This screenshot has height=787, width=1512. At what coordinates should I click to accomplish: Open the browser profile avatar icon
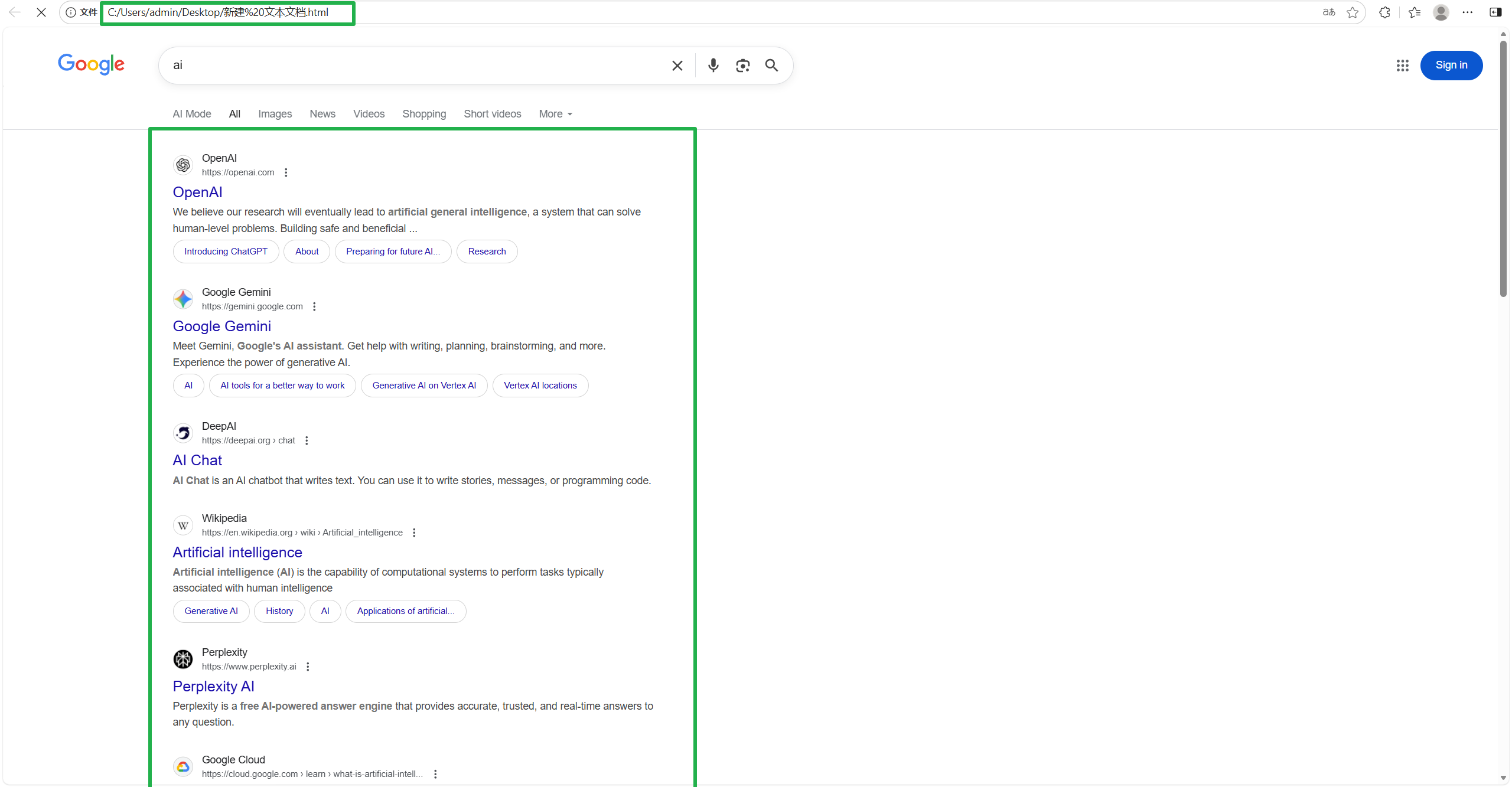pos(1441,12)
